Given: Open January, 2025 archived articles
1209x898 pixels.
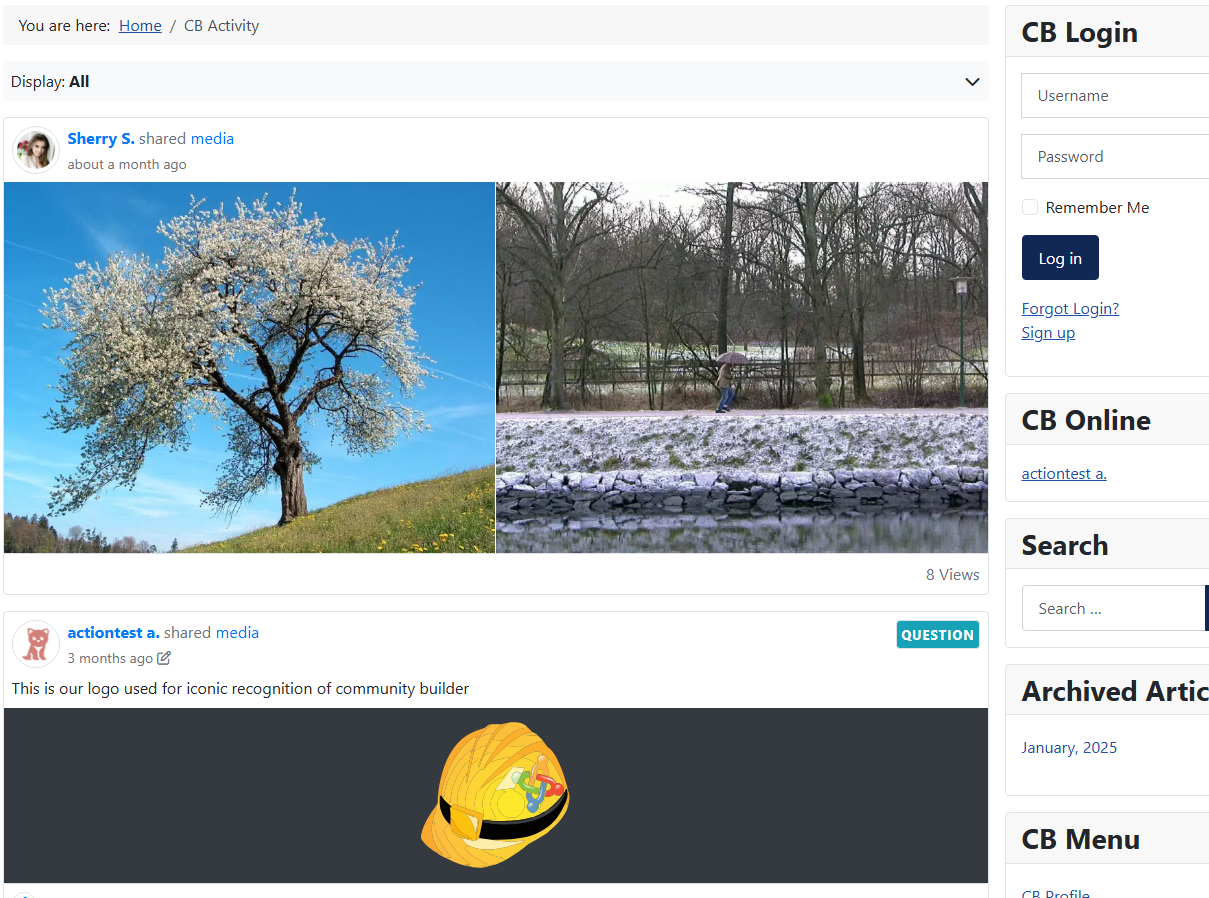Looking at the screenshot, I should (x=1069, y=748).
